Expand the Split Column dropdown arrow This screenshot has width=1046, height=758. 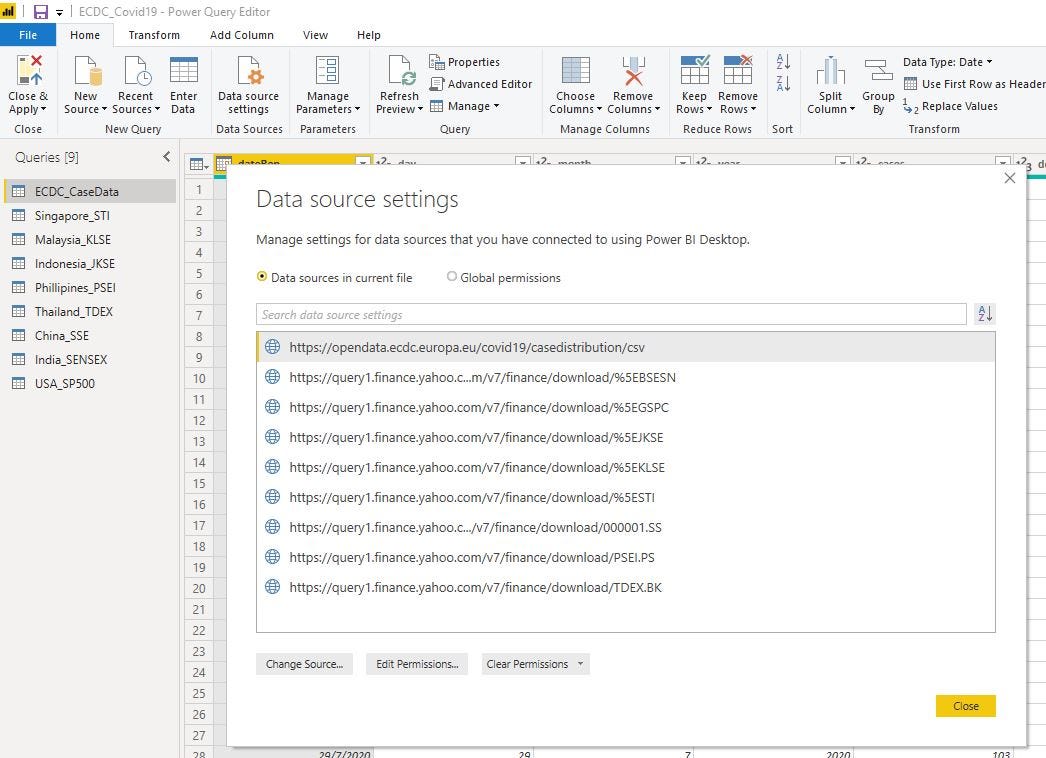pos(852,109)
